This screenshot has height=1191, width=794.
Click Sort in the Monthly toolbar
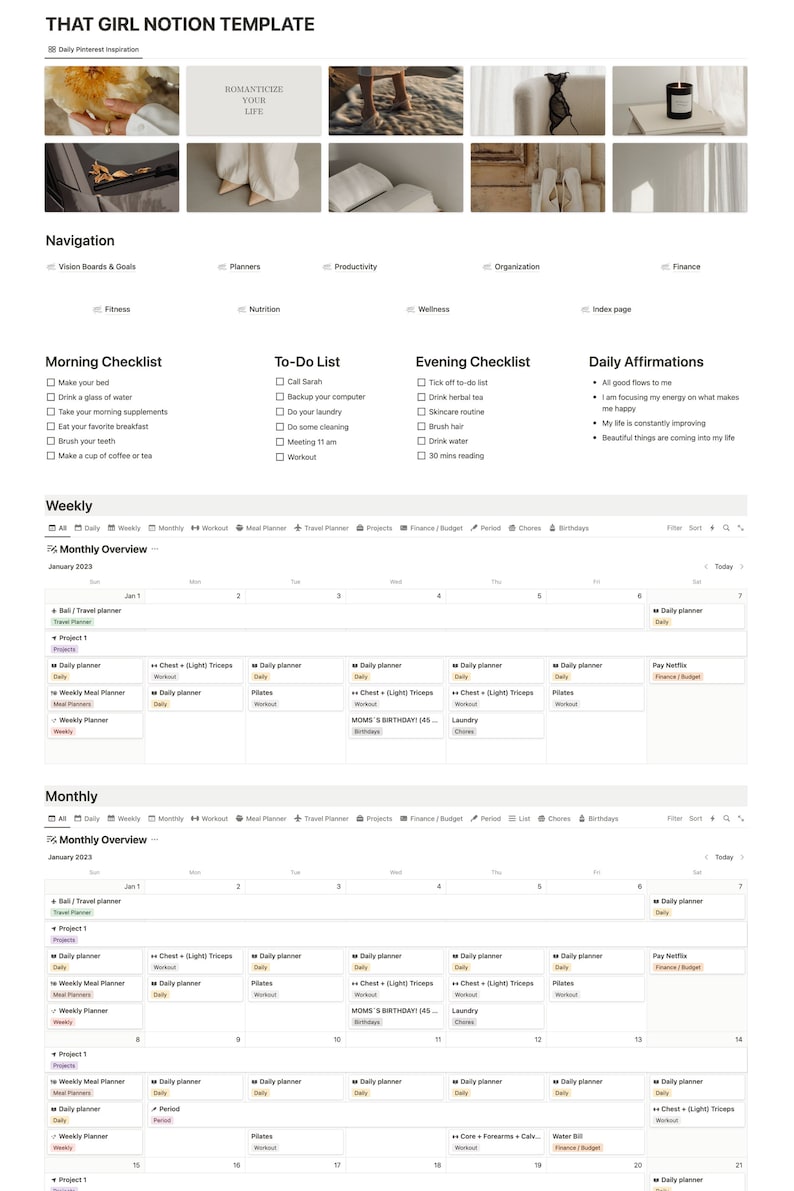(695, 819)
